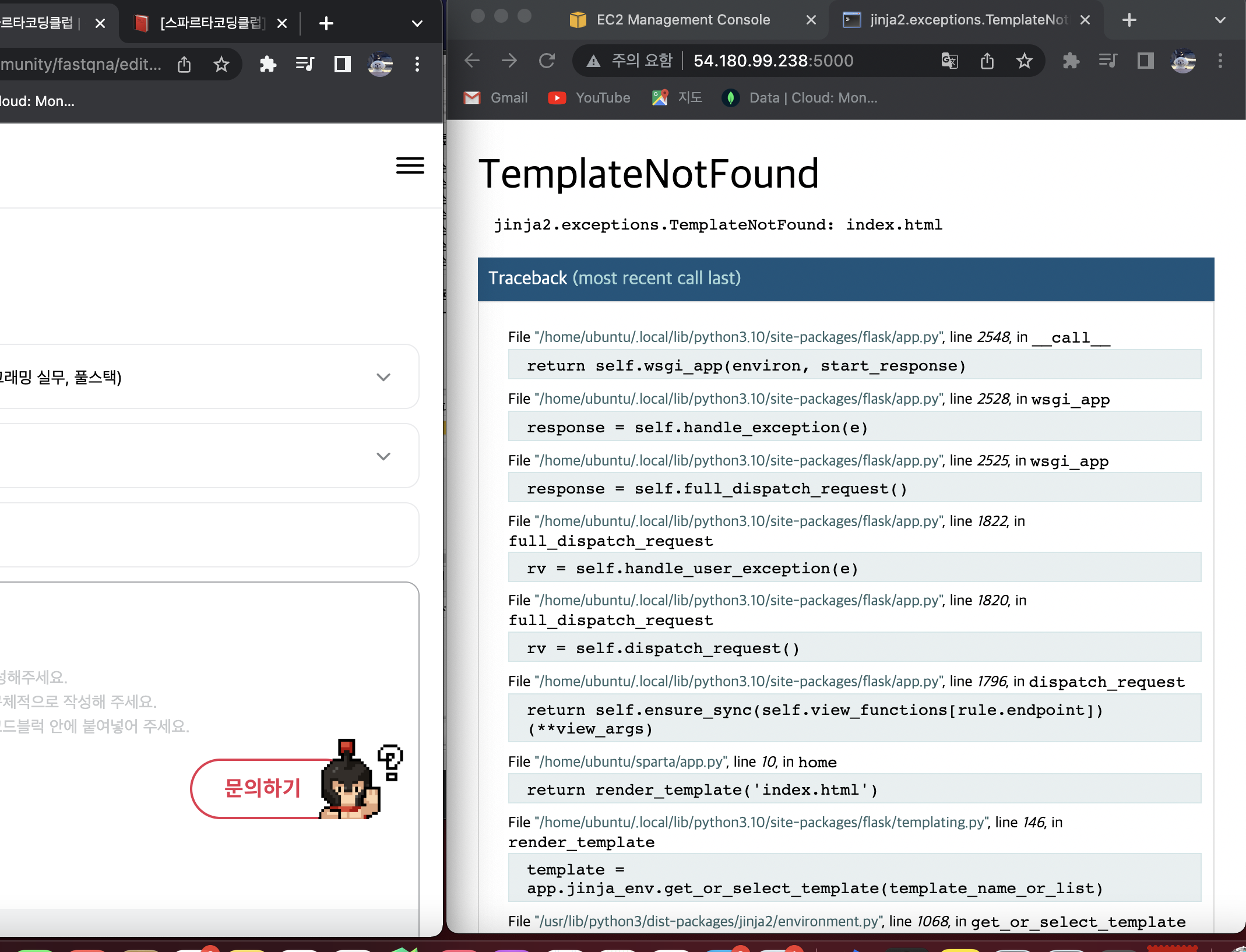Bookmark the 54.180.99.238 page with star icon
The width and height of the screenshot is (1246, 952).
click(x=1025, y=61)
